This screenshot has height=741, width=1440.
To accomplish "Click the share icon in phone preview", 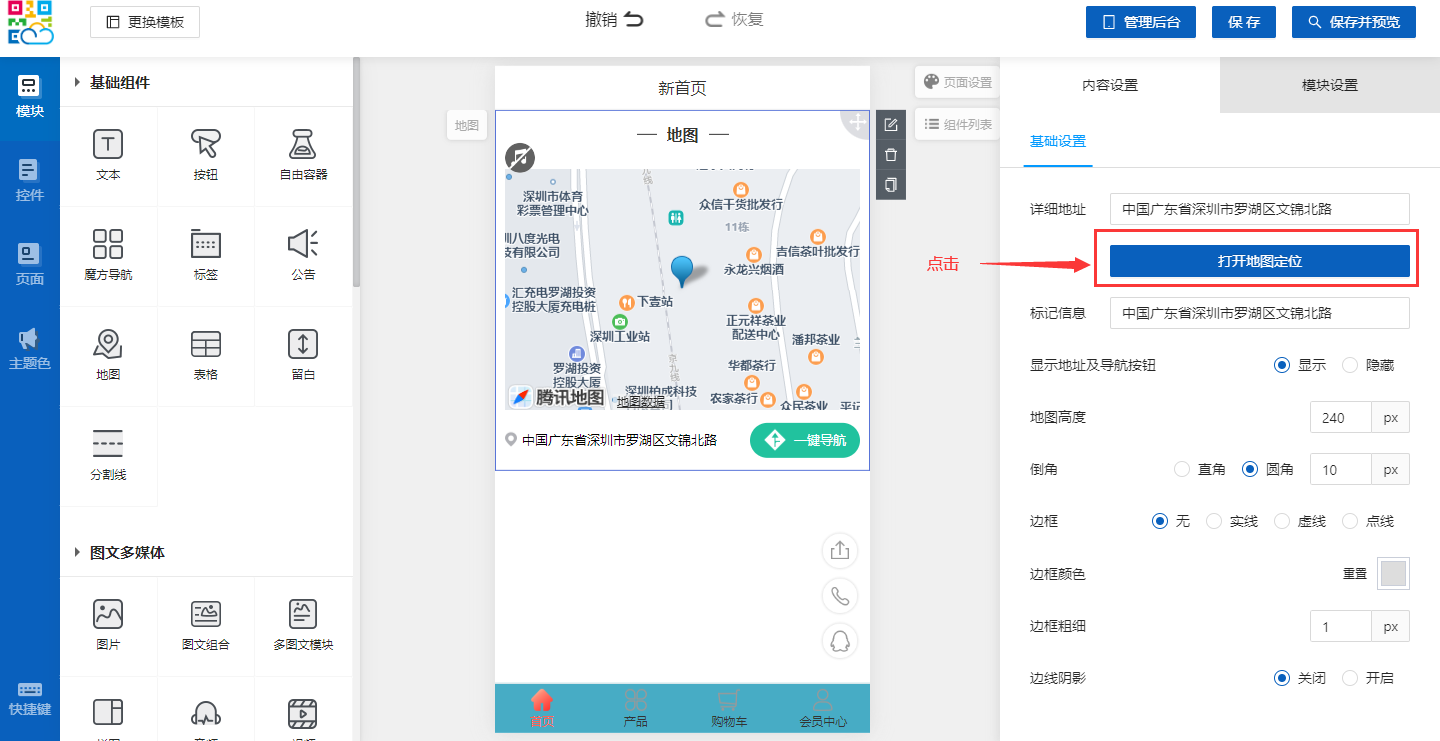I will click(840, 551).
